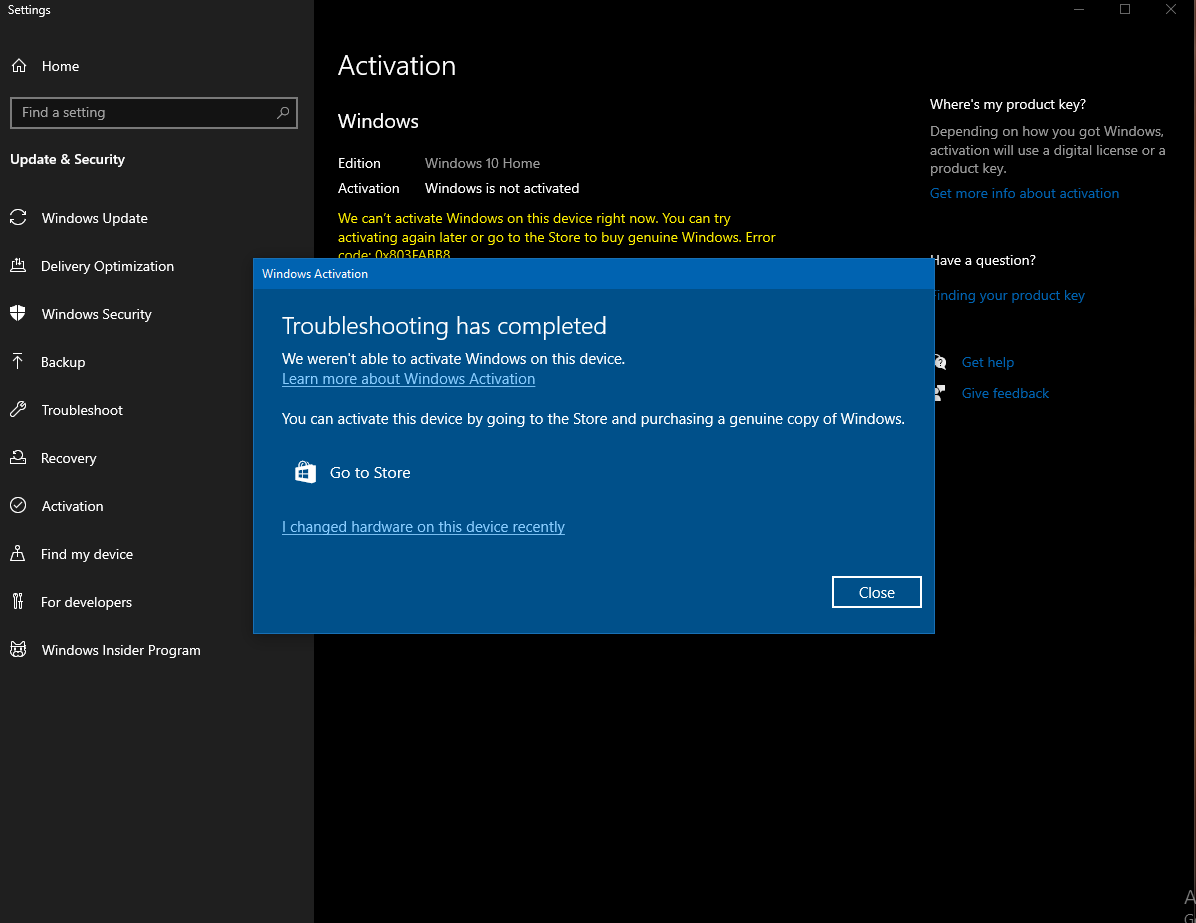Click the Get help link
Image resolution: width=1196 pixels, height=923 pixels.
click(x=988, y=362)
